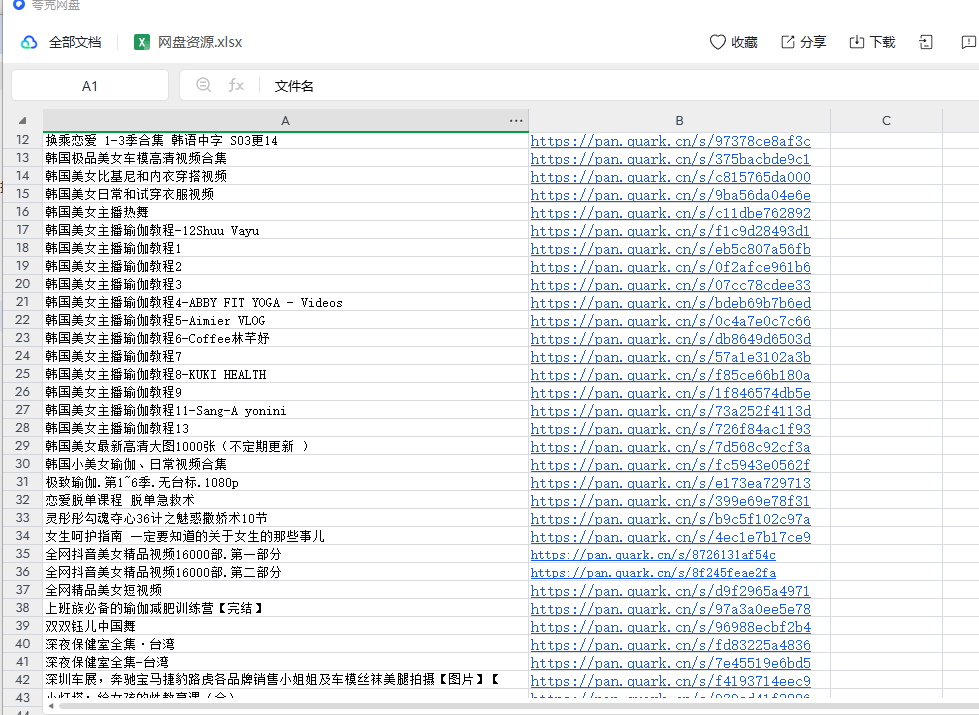Select column C header

(886, 120)
